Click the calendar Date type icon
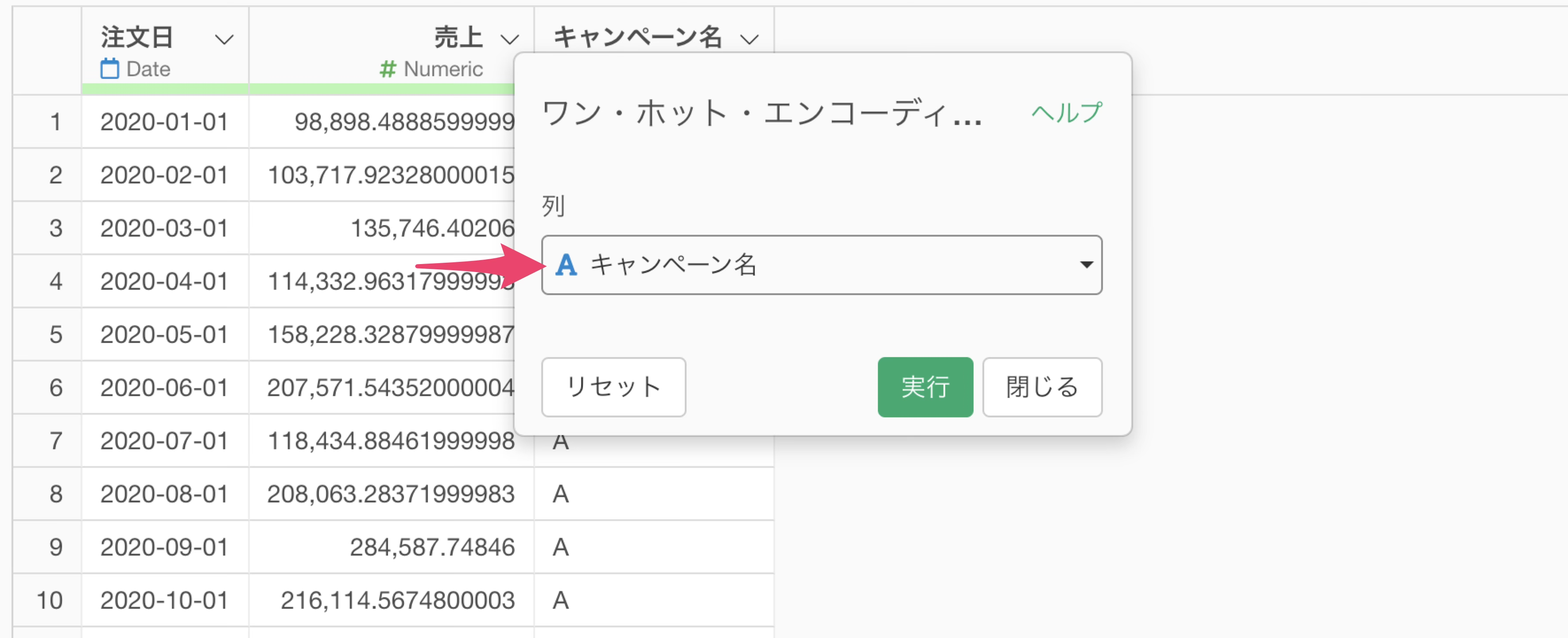Viewport: 1568px width, 638px height. (109, 69)
